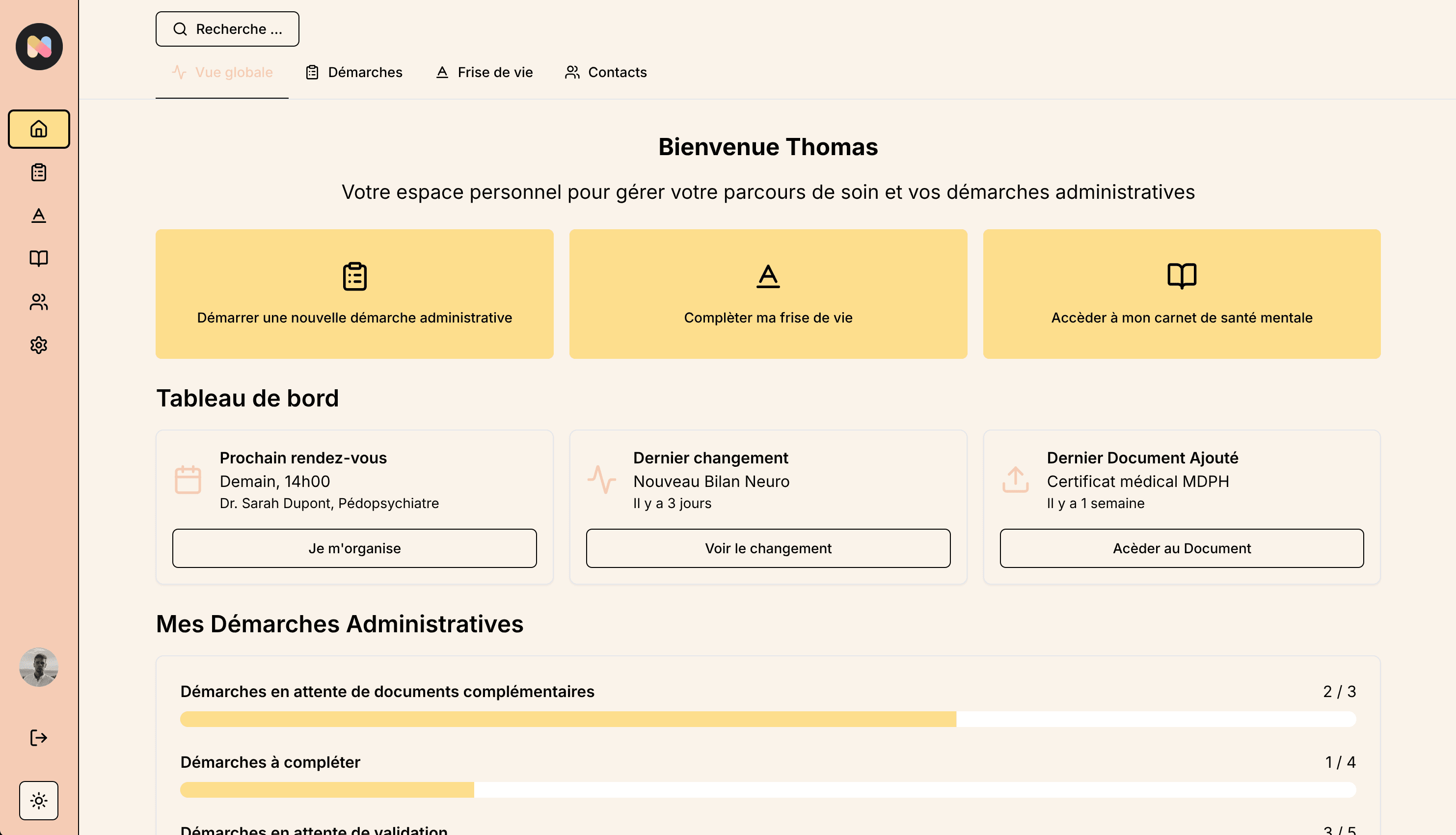Image resolution: width=1456 pixels, height=835 pixels.
Task: Click the open-book icon in the yellow carnet card
Action: pos(1182,276)
